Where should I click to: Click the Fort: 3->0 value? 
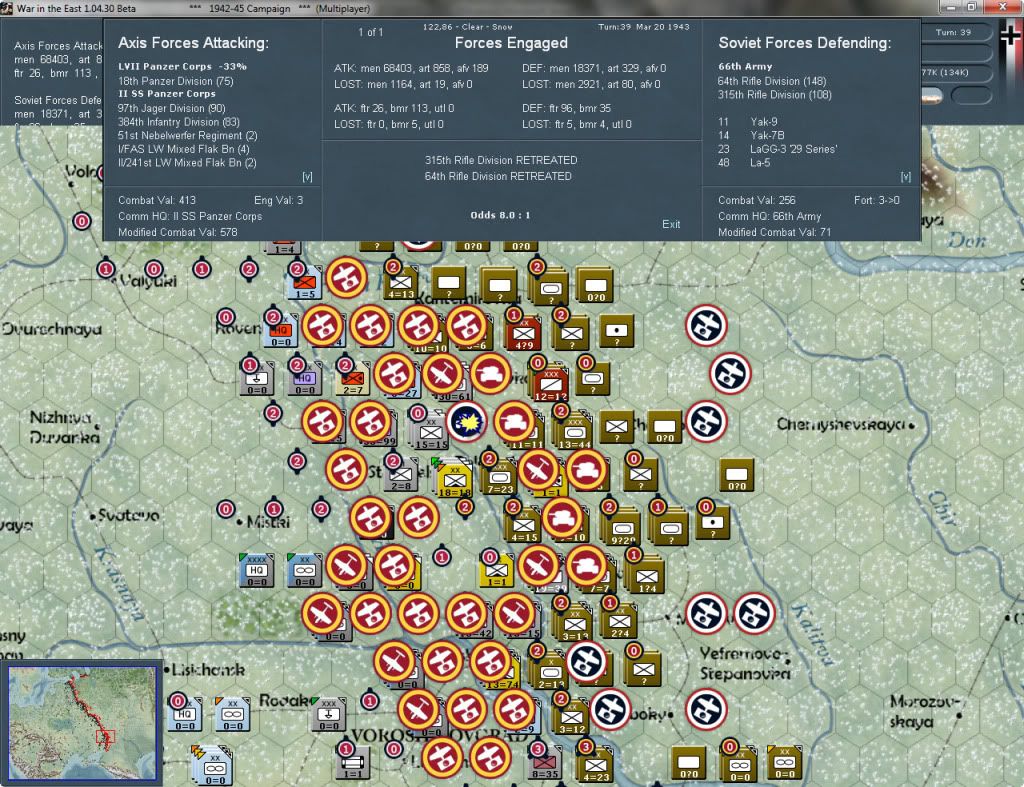point(876,200)
